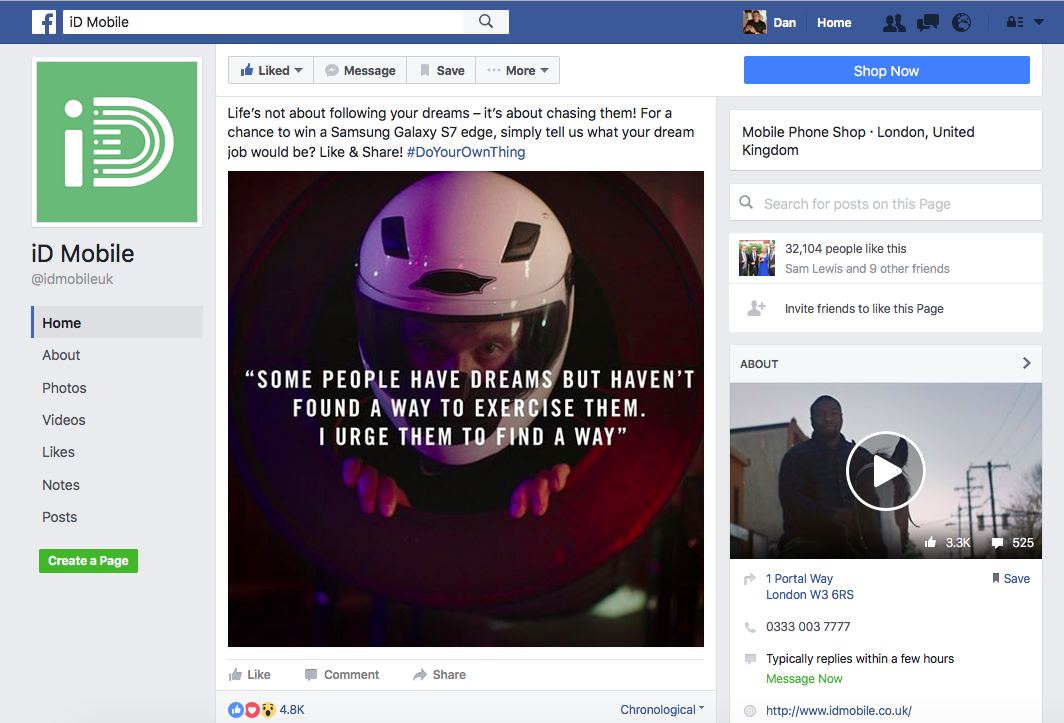Click the search field containing iD Mobile

(263, 22)
